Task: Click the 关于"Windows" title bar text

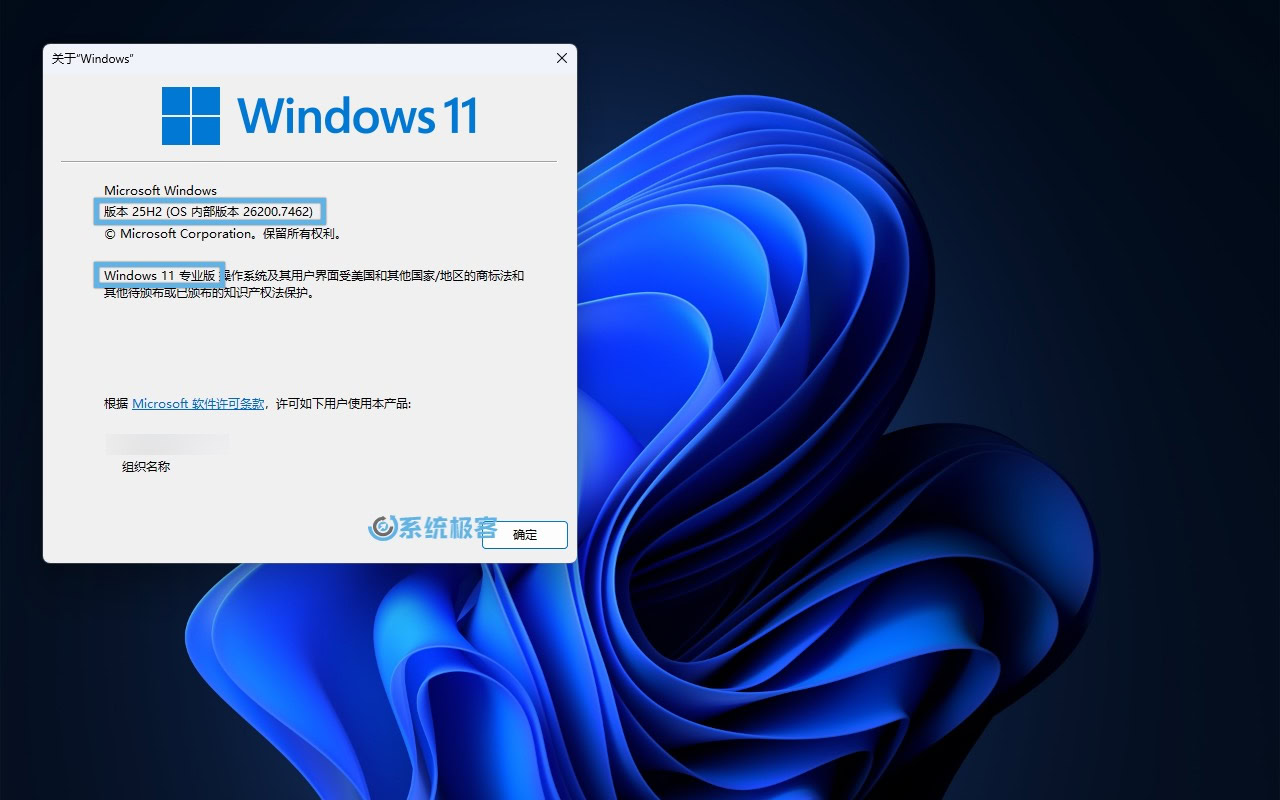Action: 93,59
